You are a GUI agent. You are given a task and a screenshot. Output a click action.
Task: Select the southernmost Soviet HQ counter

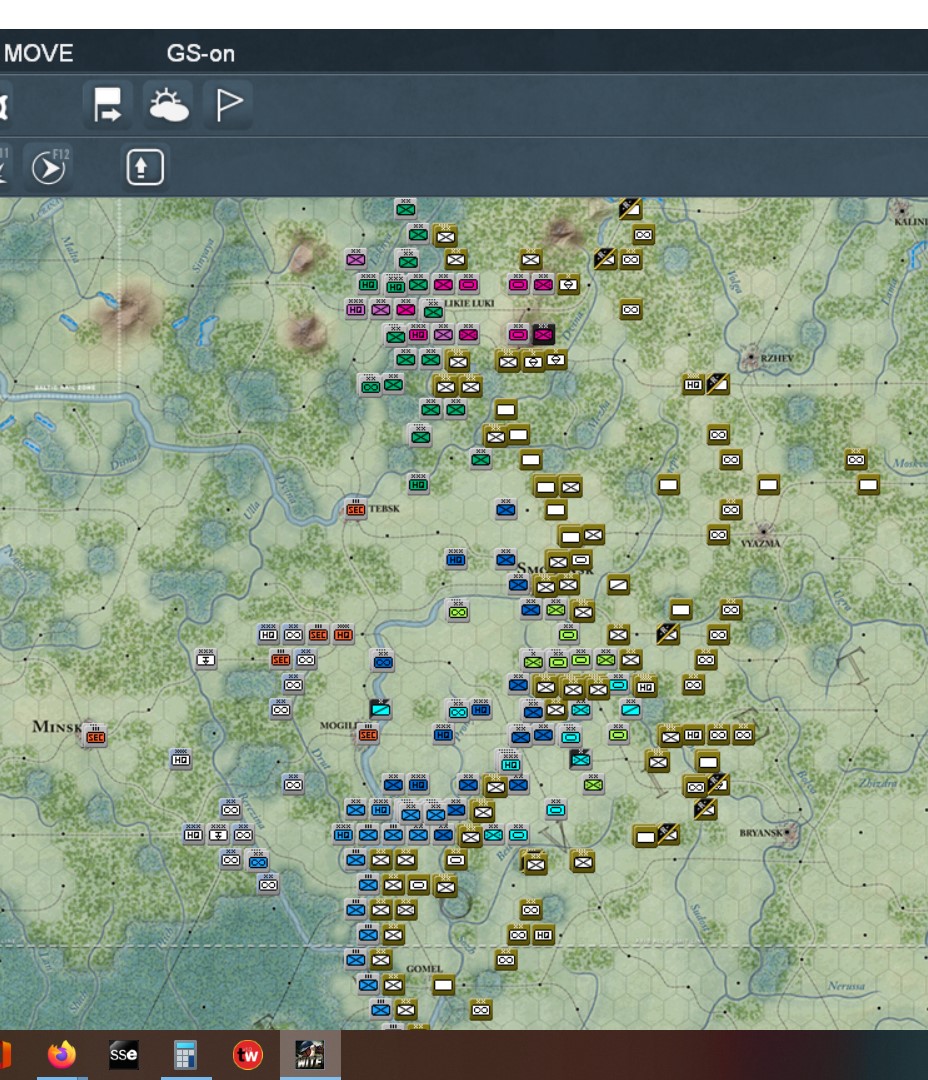click(x=543, y=935)
